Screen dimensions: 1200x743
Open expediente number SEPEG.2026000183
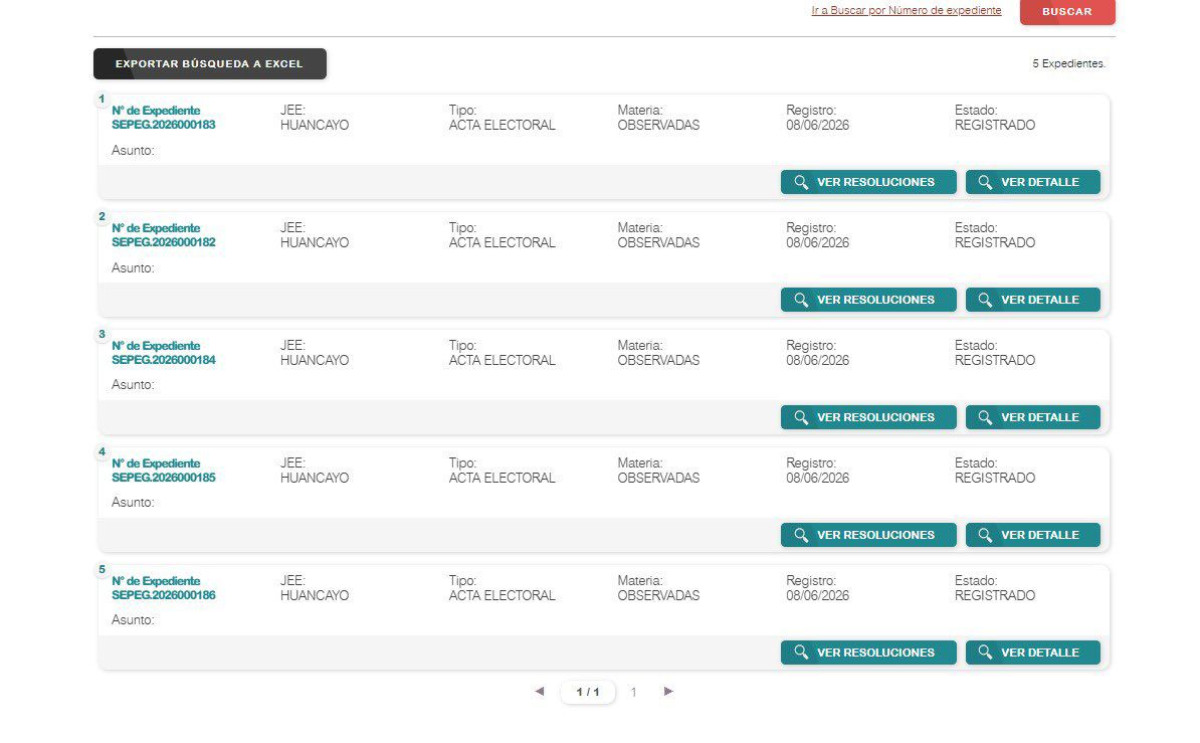pyautogui.click(x=164, y=126)
